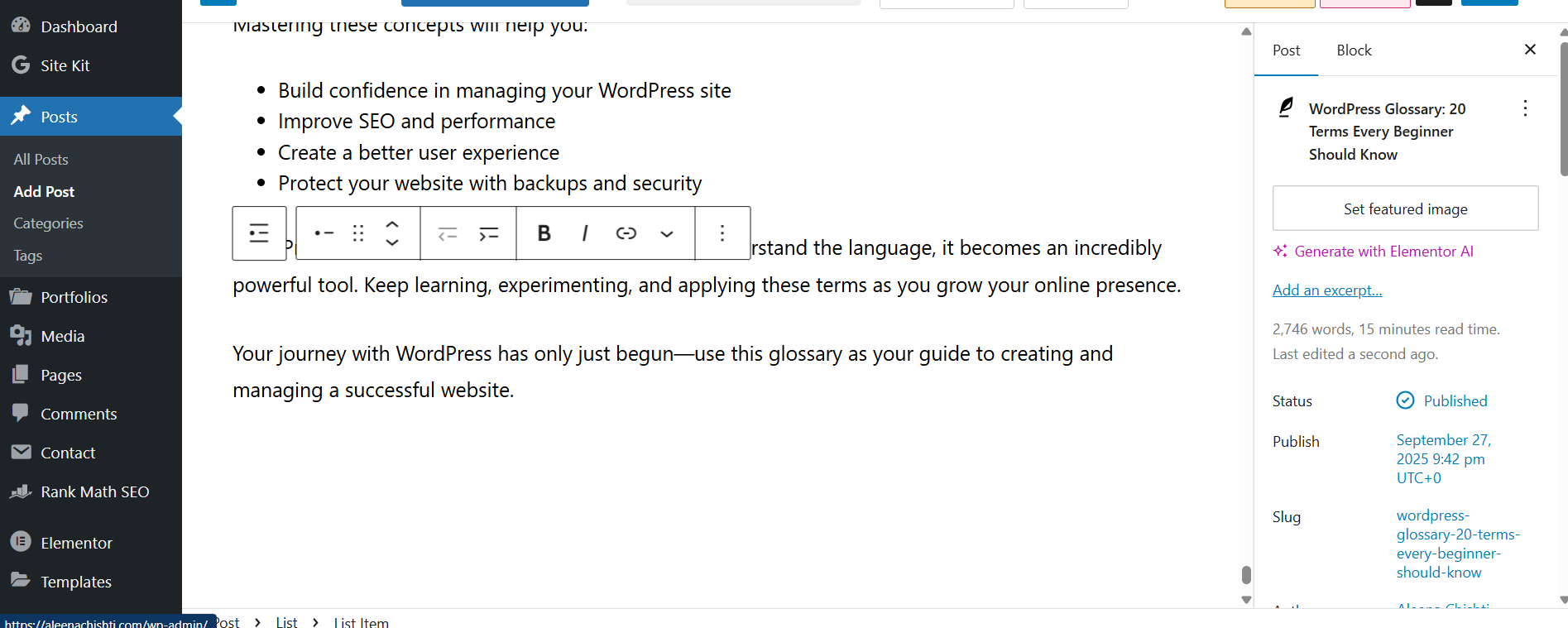1568x628 pixels.
Task: Open post actions three-dot menu
Action: 1525,108
